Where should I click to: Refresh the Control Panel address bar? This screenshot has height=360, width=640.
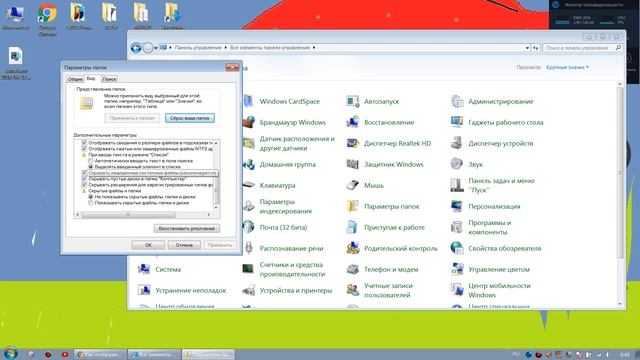click(x=536, y=48)
